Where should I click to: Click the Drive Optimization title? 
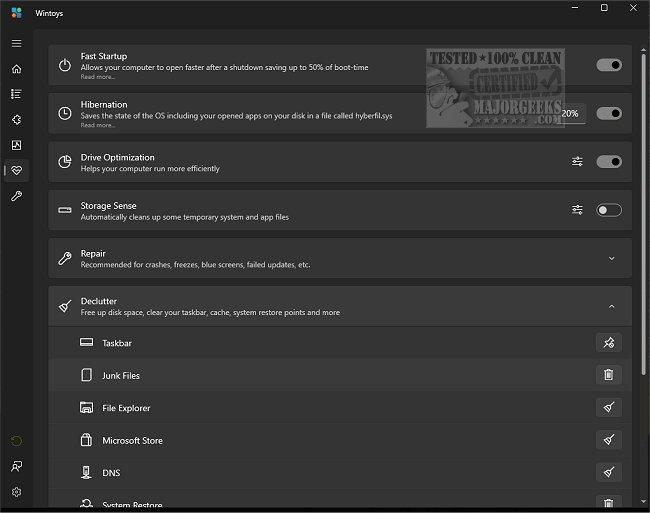pyautogui.click(x=117, y=157)
